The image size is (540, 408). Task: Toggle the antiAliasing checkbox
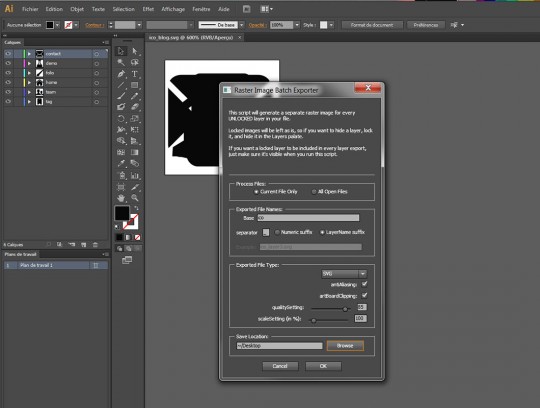(x=364, y=284)
